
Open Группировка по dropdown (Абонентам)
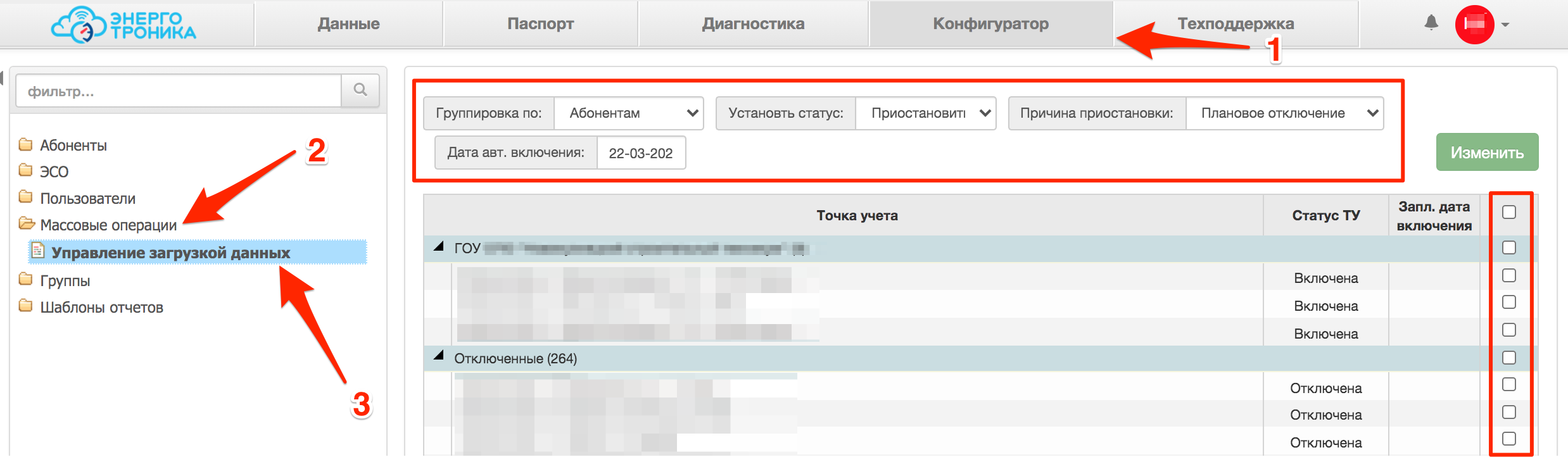[629, 113]
